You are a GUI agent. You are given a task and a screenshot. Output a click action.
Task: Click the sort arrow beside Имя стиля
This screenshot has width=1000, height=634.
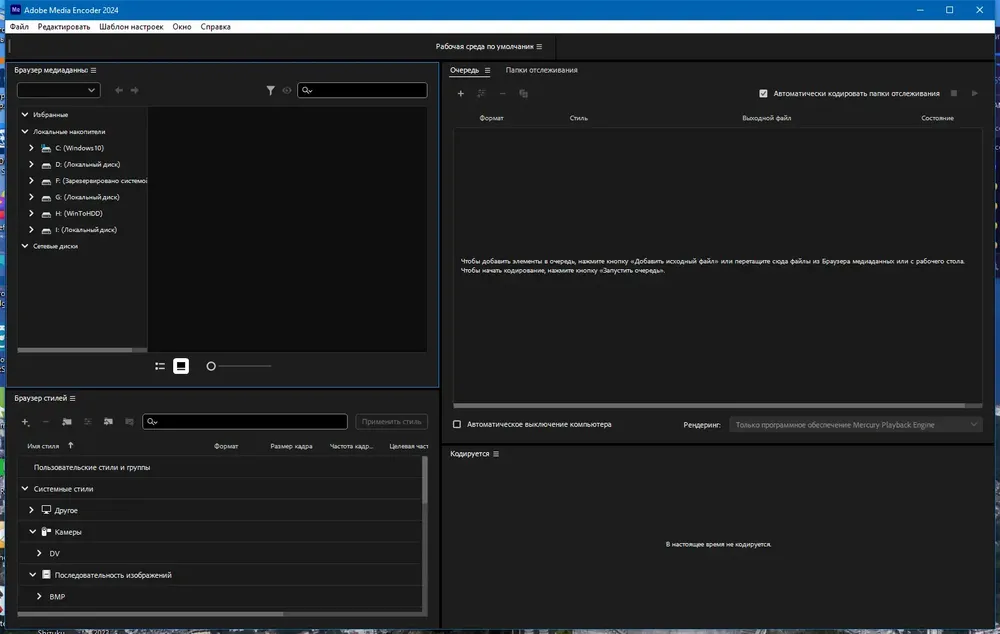click(x=71, y=446)
